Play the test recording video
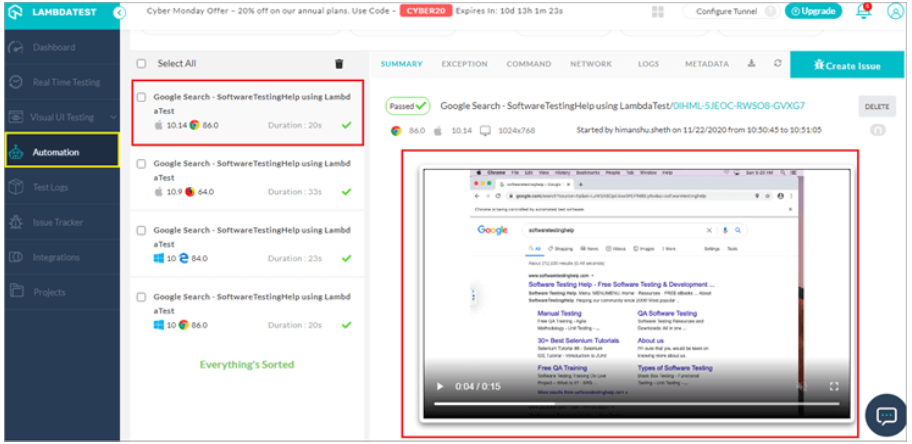The width and height of the screenshot is (912, 444). [437, 386]
